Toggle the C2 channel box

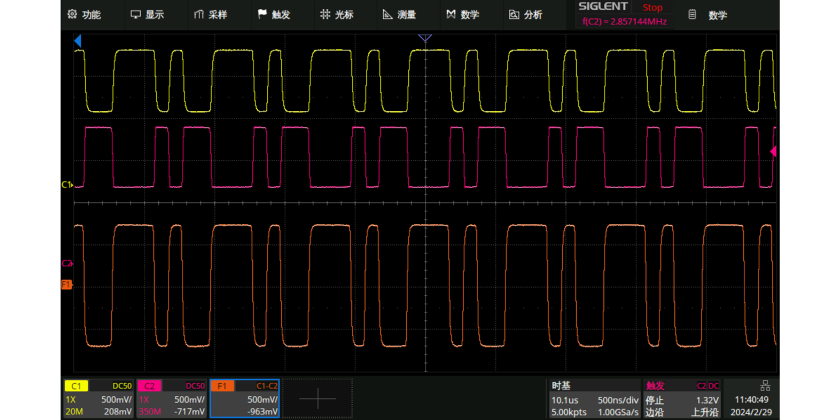tap(172, 398)
